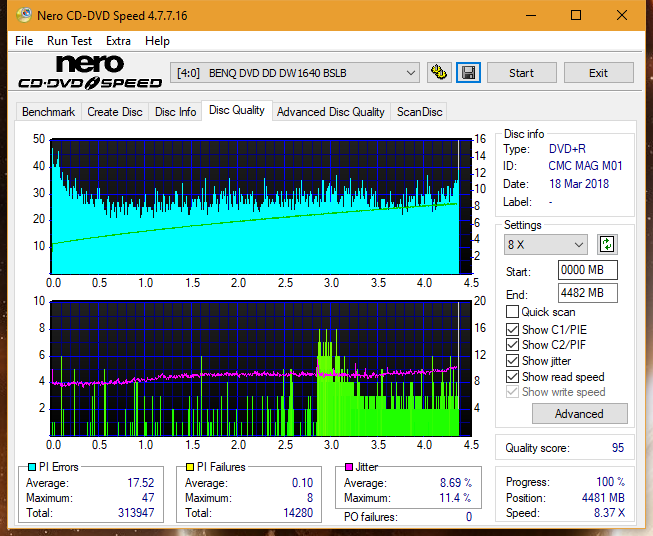Switch to the Create Disc tab

(x=115, y=112)
